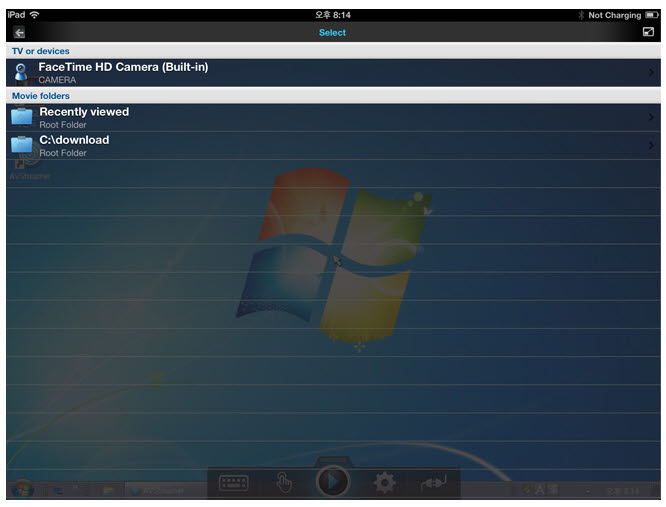The image size is (666, 507).
Task: Click the 'CAMERA' subtitle text
Action: (57, 80)
